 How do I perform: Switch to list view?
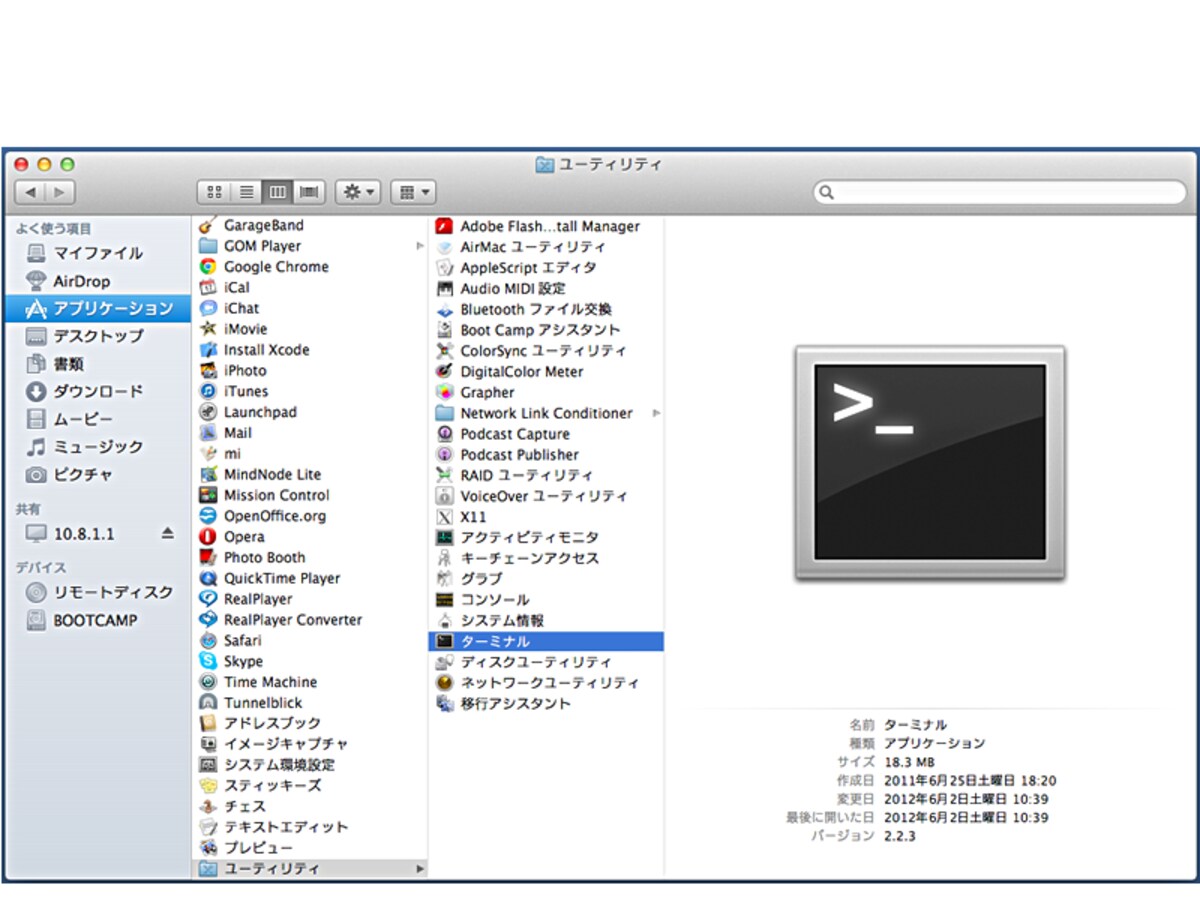pyautogui.click(x=246, y=192)
